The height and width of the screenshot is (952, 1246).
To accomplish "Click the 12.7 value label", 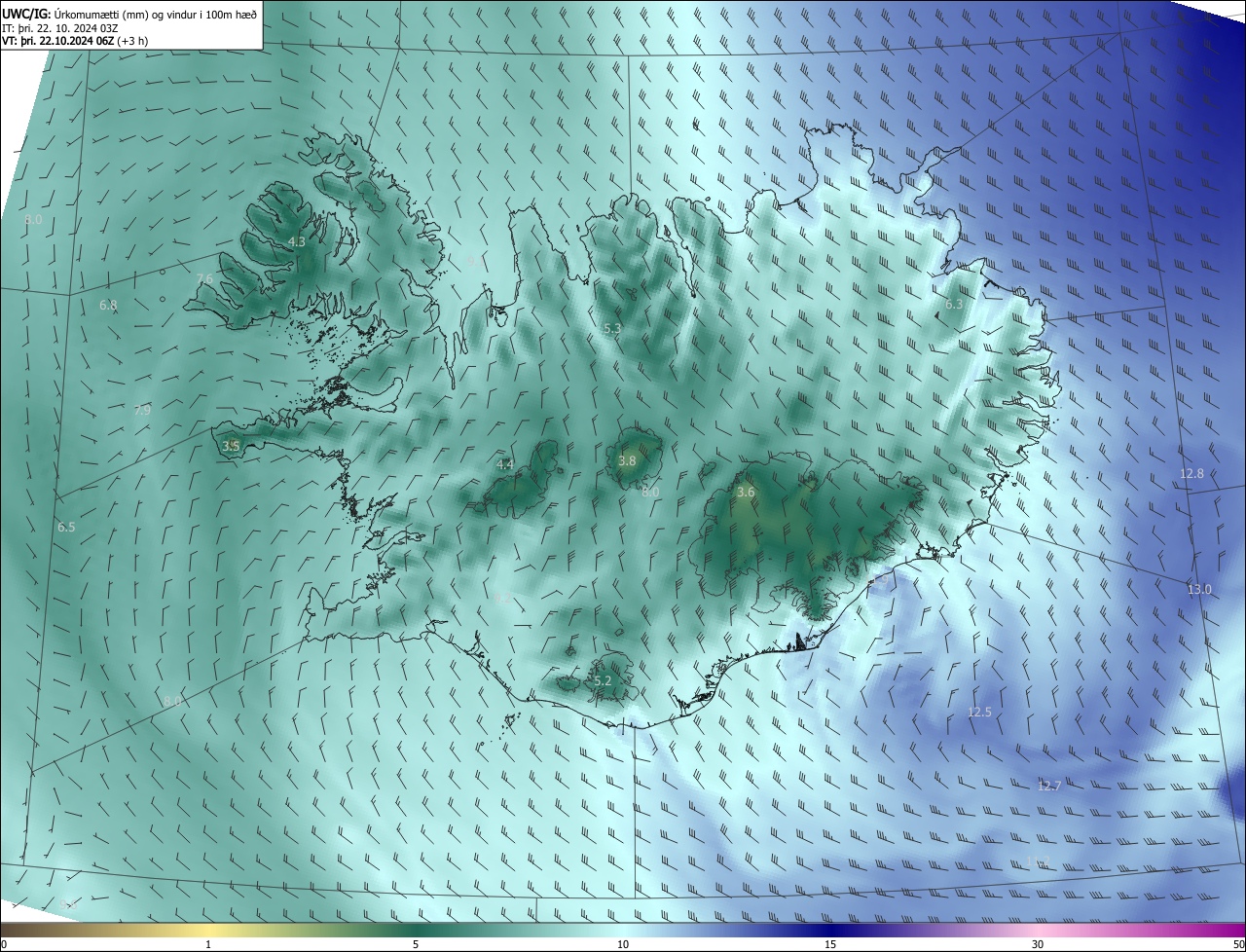I will 1048,786.
